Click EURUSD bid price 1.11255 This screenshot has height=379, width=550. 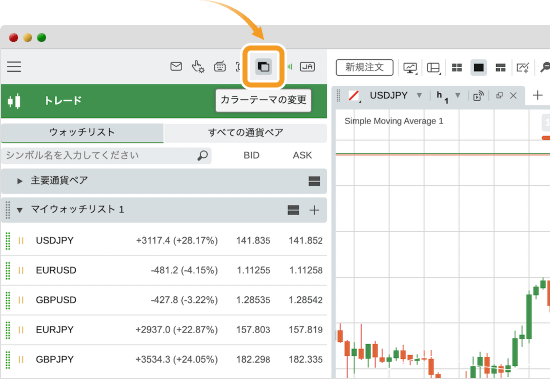coord(253,270)
